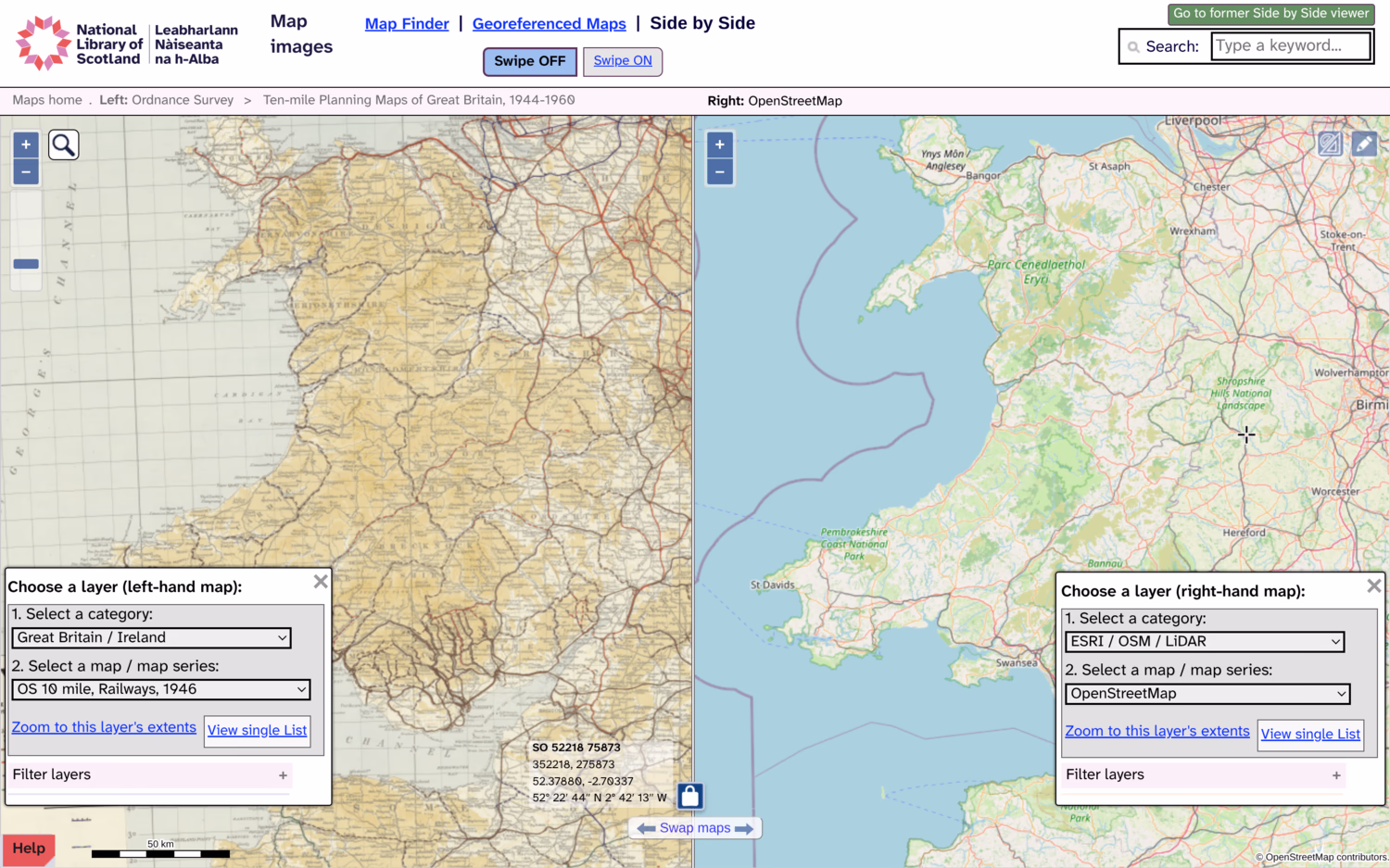Expand Filter layers in right panel
1390x868 pixels.
(x=1203, y=775)
